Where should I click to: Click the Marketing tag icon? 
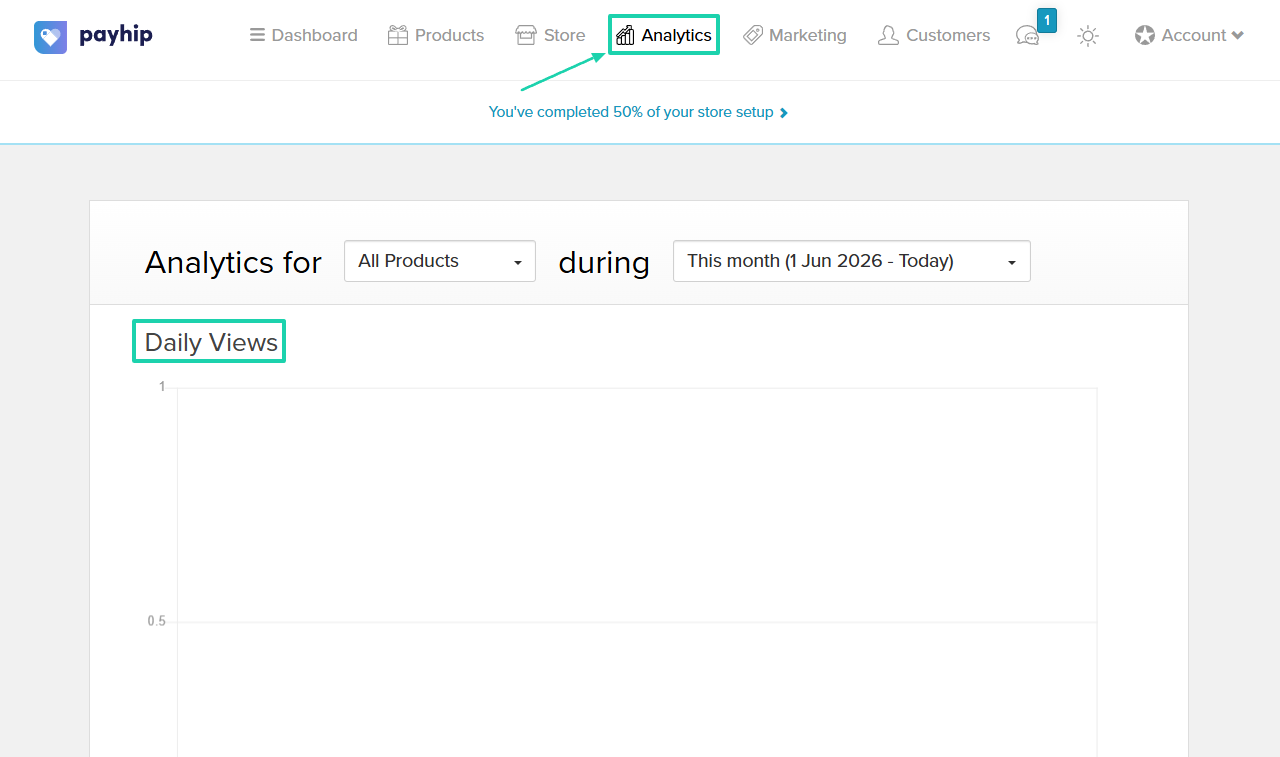pyautogui.click(x=753, y=35)
